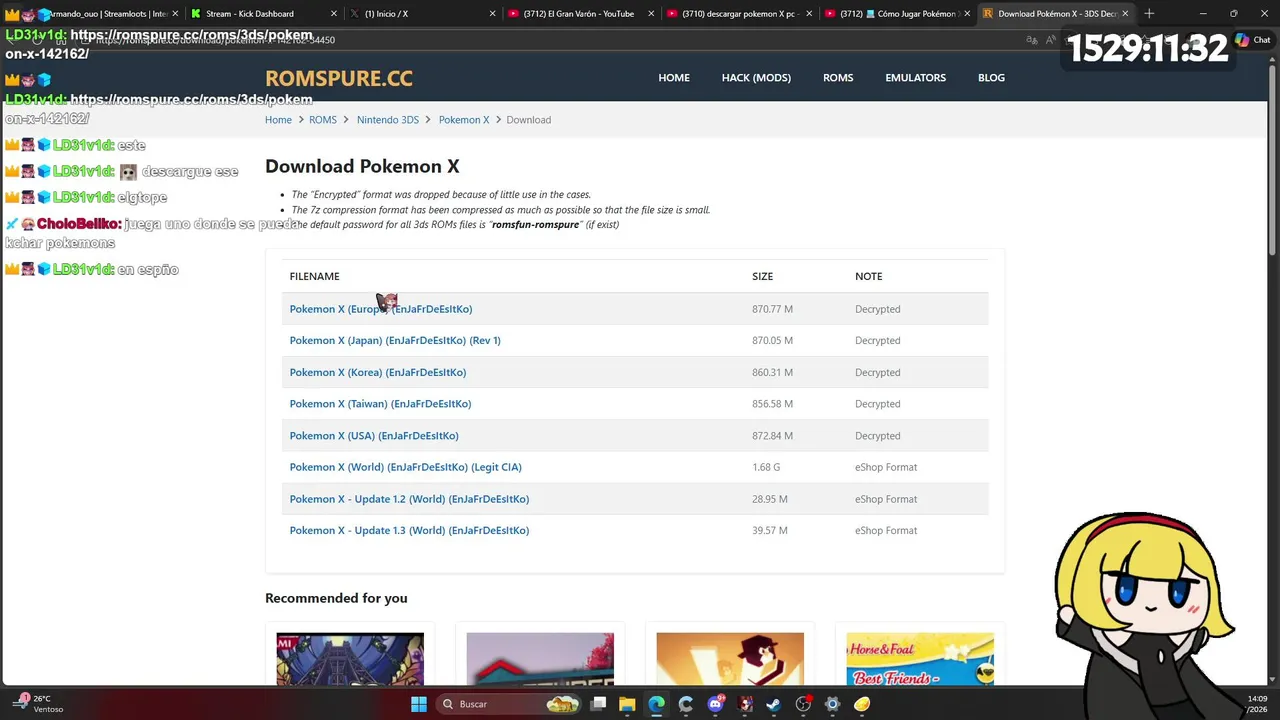
Task: Go to Pokemon X breadcrumb link
Action: [x=464, y=120]
